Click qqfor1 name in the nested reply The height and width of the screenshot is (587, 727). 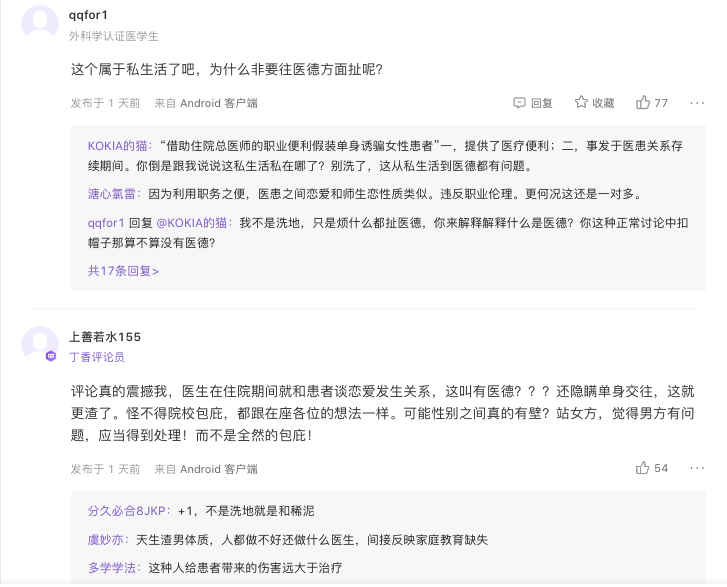(106, 223)
